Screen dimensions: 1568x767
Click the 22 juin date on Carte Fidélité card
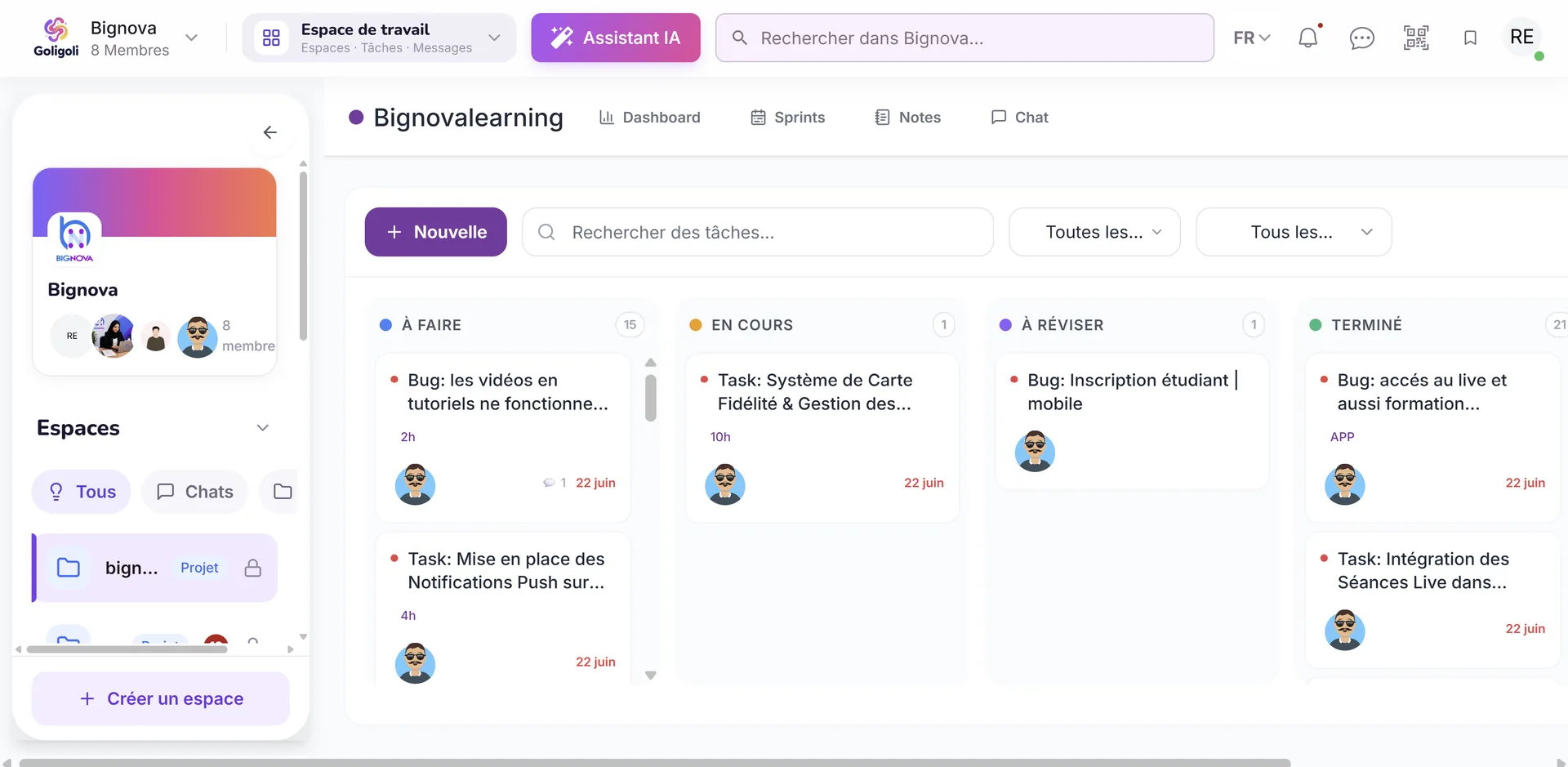pos(924,483)
